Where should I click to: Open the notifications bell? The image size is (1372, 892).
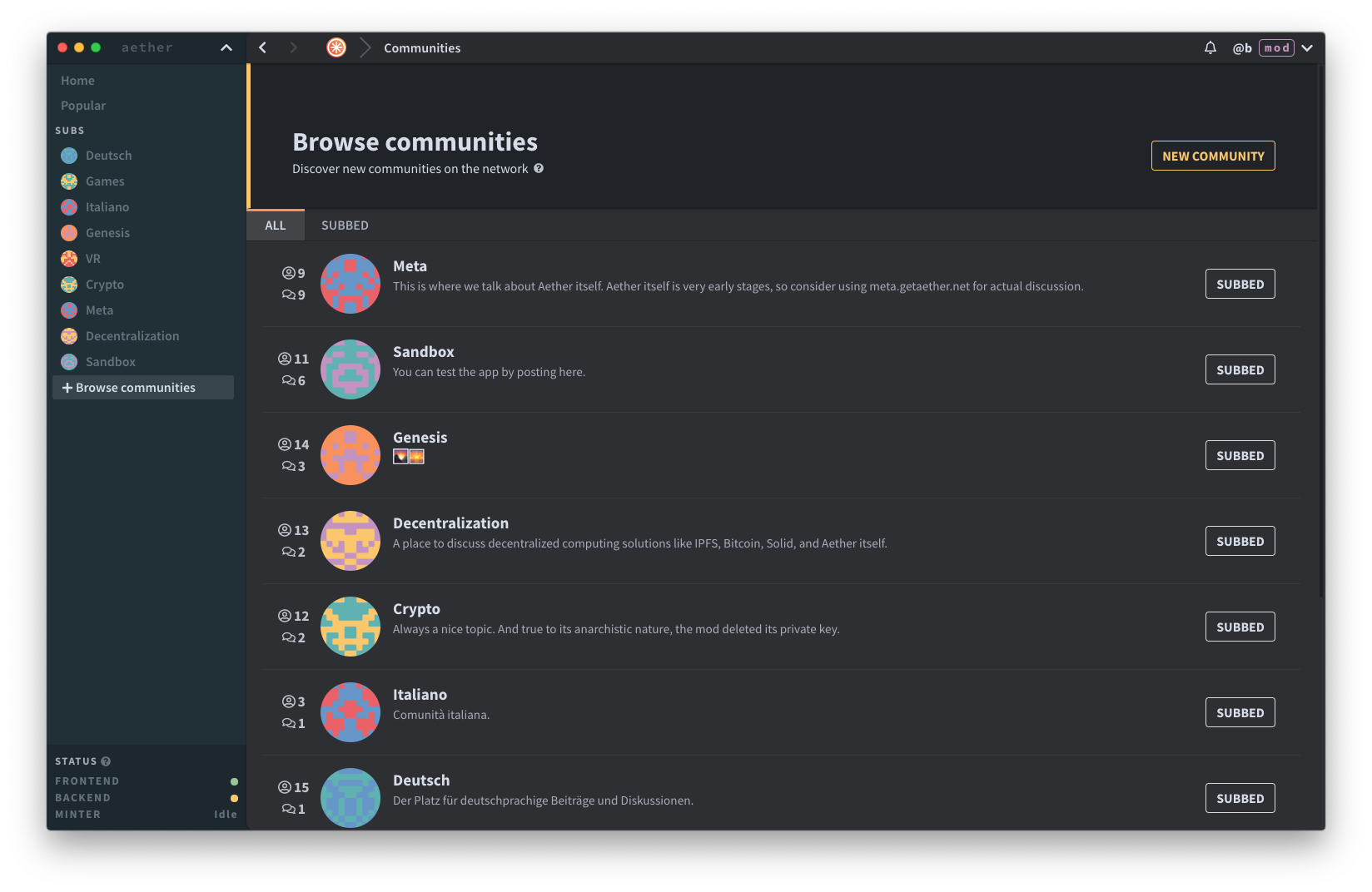coord(1210,47)
